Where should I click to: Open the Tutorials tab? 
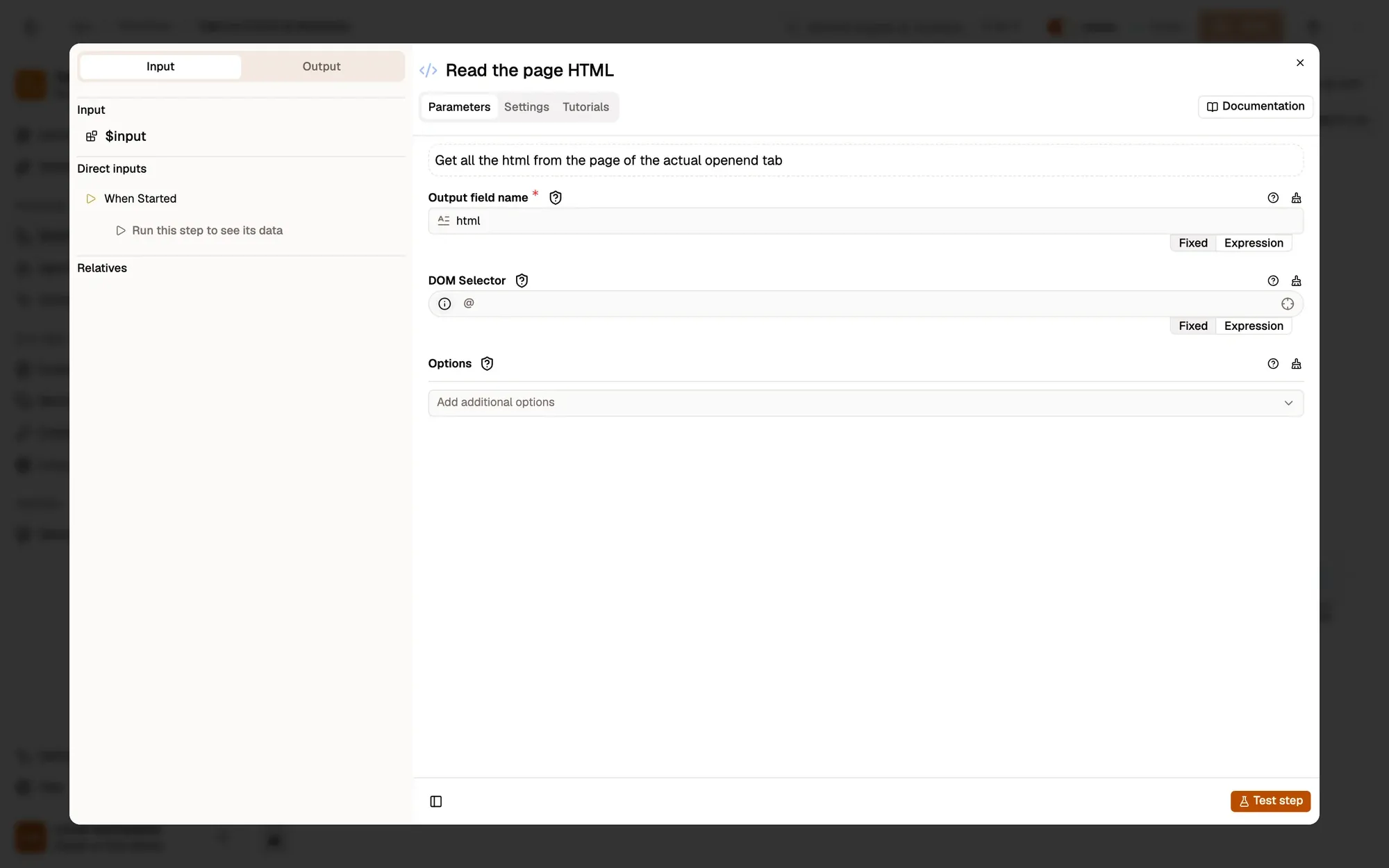[585, 107]
